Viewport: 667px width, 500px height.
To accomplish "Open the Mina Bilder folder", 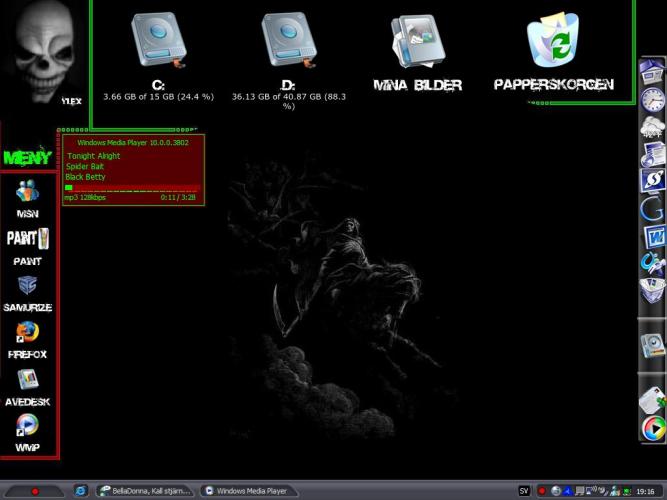I will click(418, 42).
